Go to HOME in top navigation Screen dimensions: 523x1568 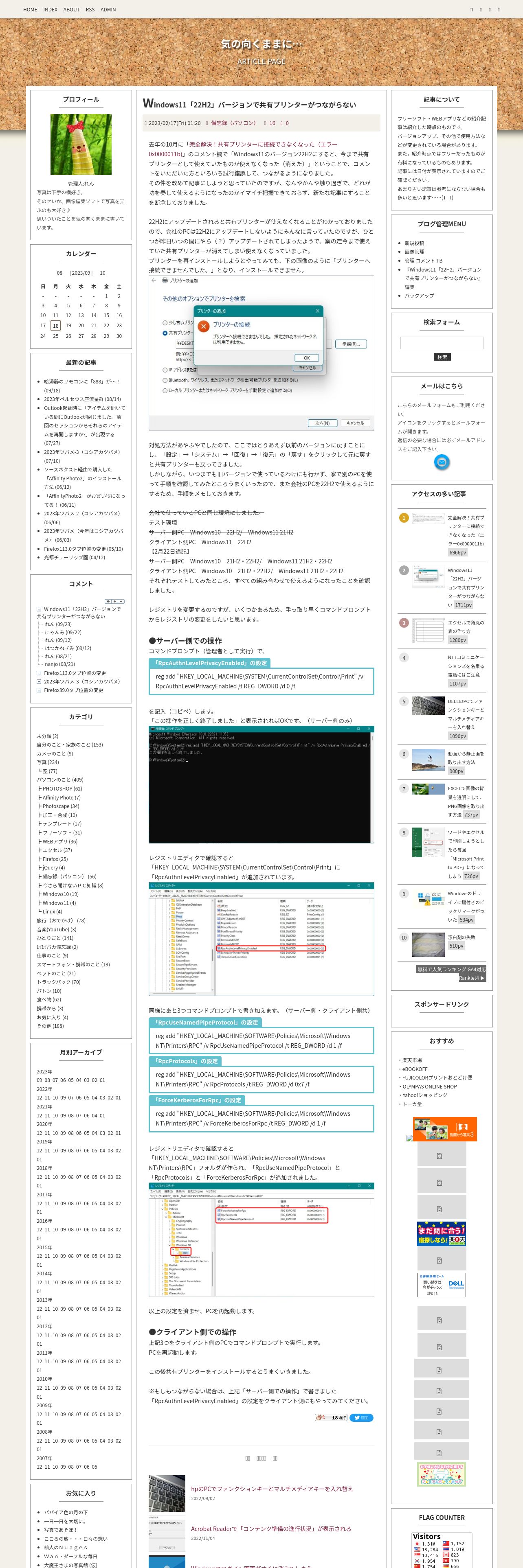tap(30, 9)
